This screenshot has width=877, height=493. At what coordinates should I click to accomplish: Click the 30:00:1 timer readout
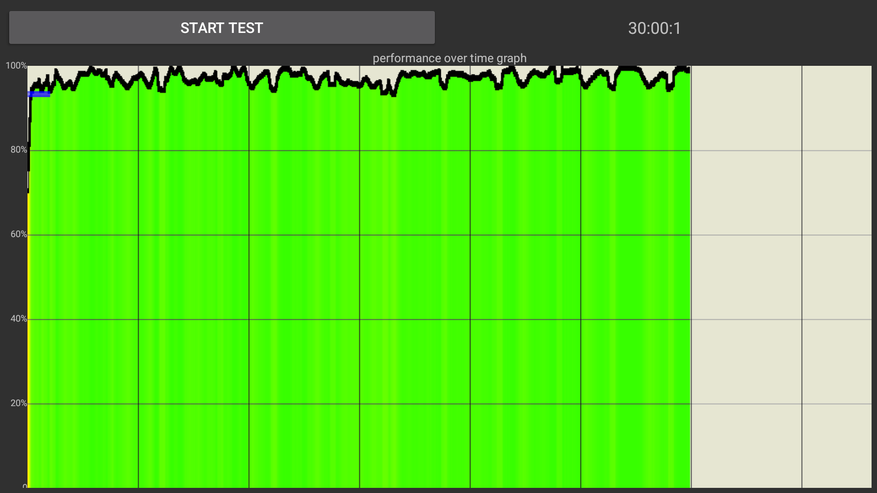click(654, 29)
